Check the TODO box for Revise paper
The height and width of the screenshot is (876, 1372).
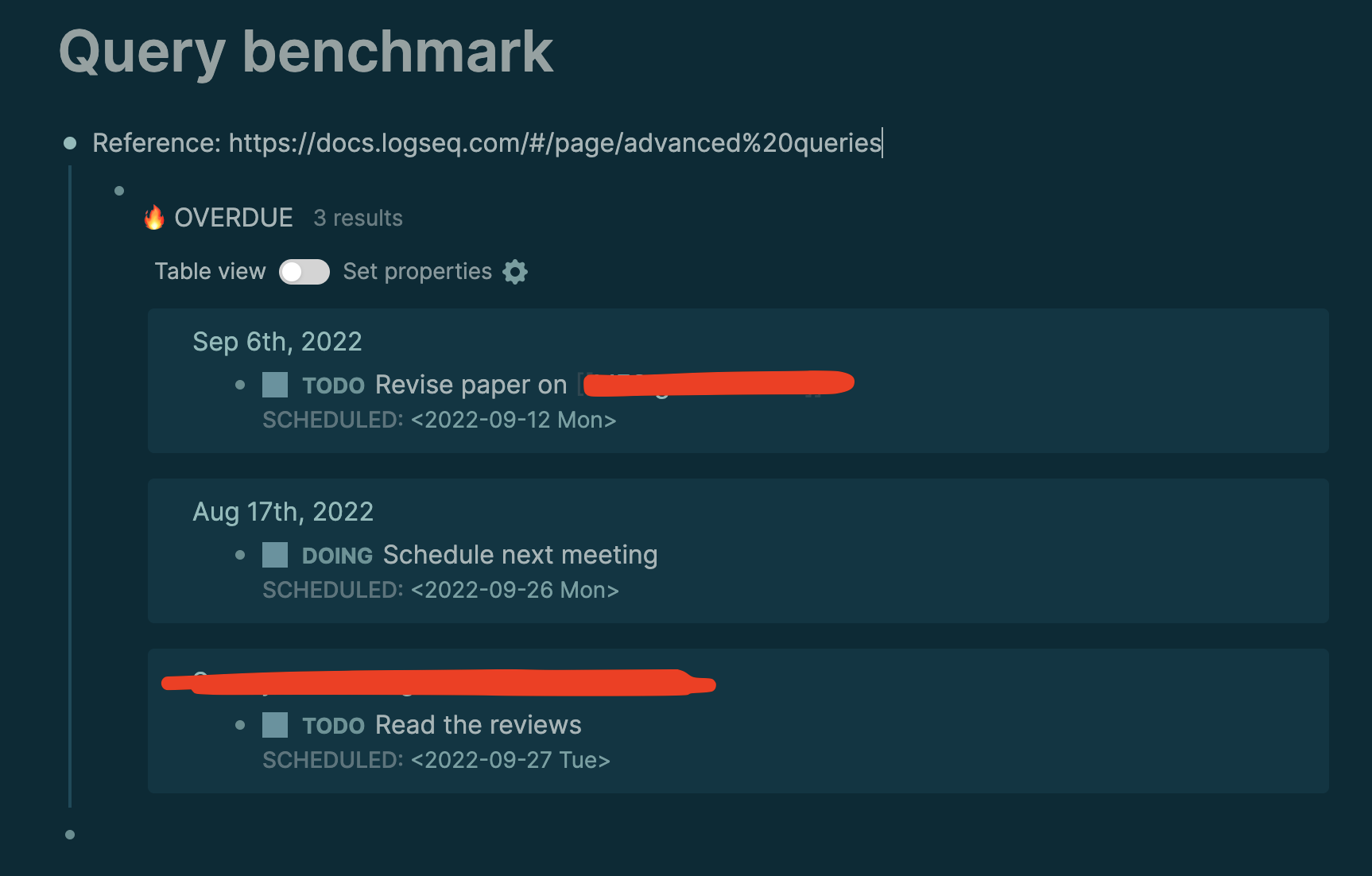click(274, 385)
